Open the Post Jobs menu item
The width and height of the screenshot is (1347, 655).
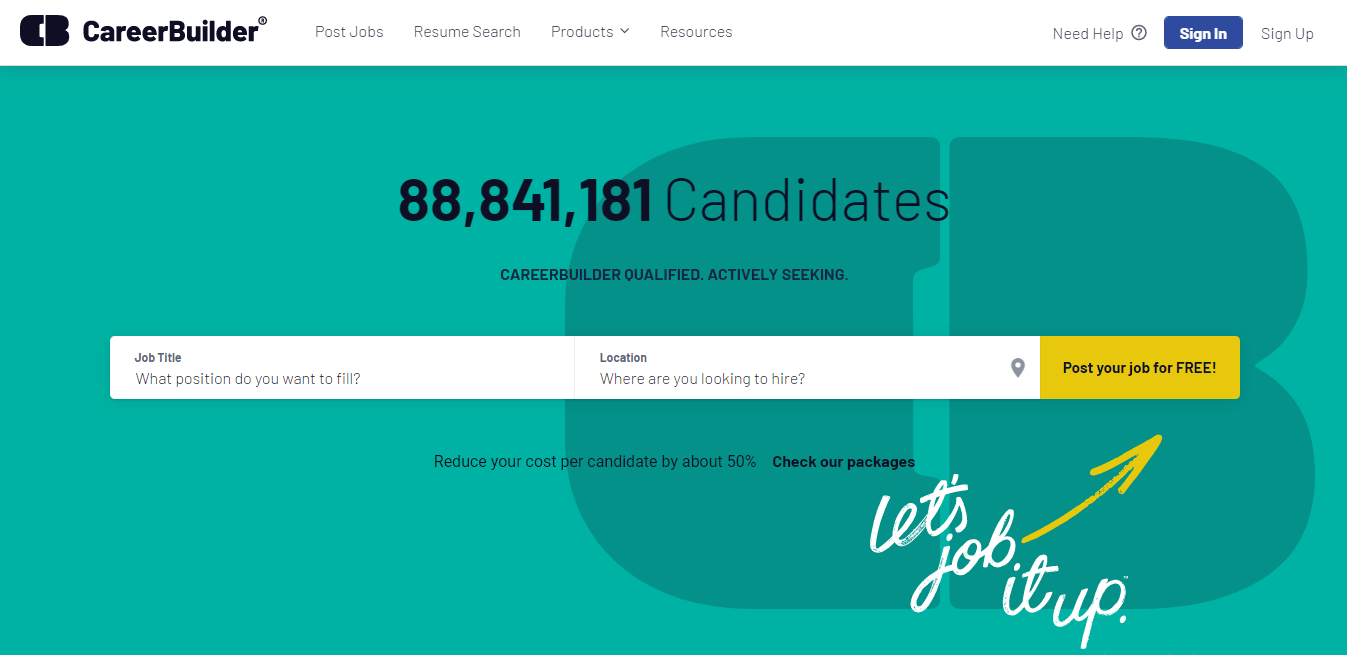pos(349,32)
